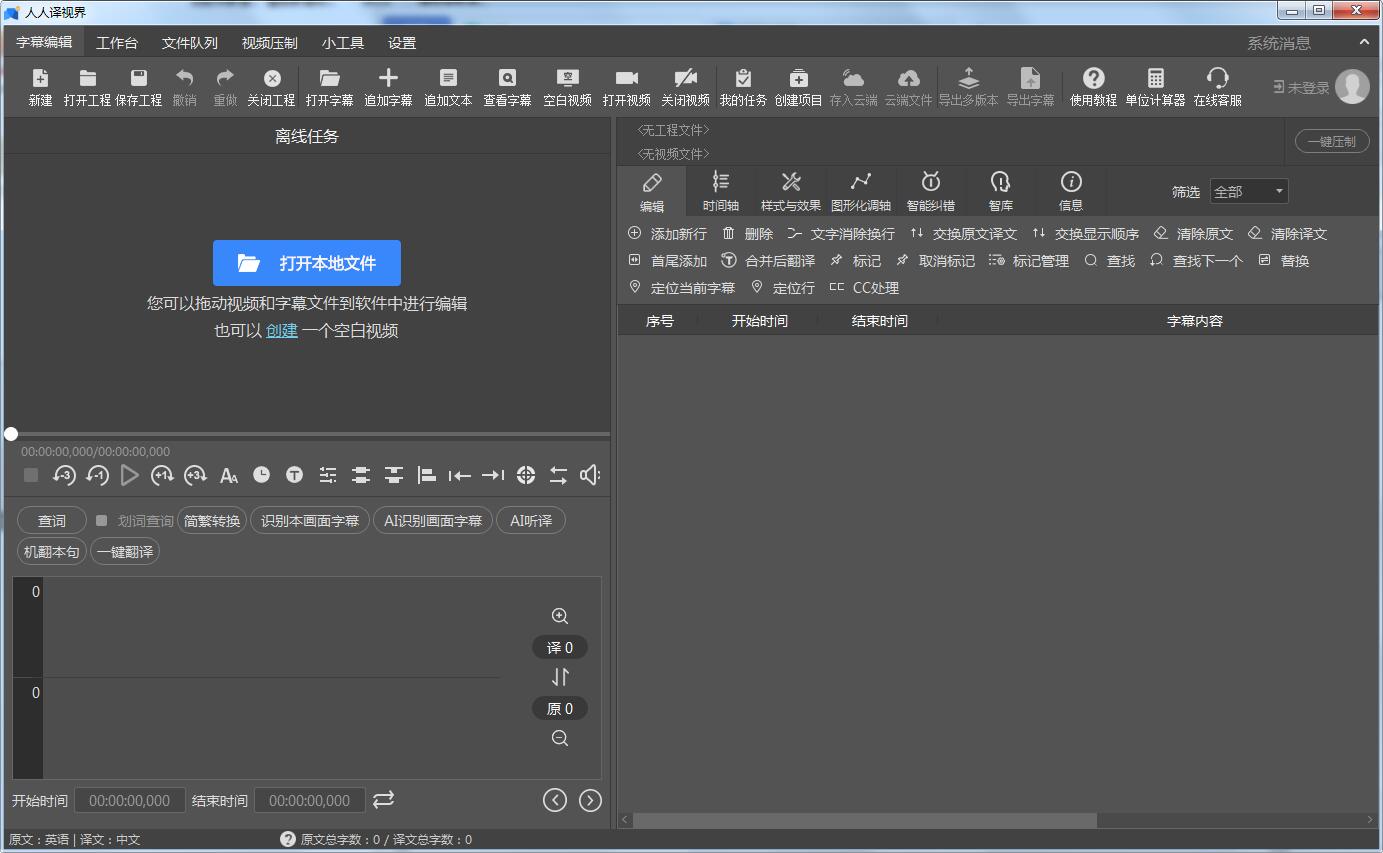Mute audio with the volume icon
The image size is (1383, 853).
click(x=590, y=475)
